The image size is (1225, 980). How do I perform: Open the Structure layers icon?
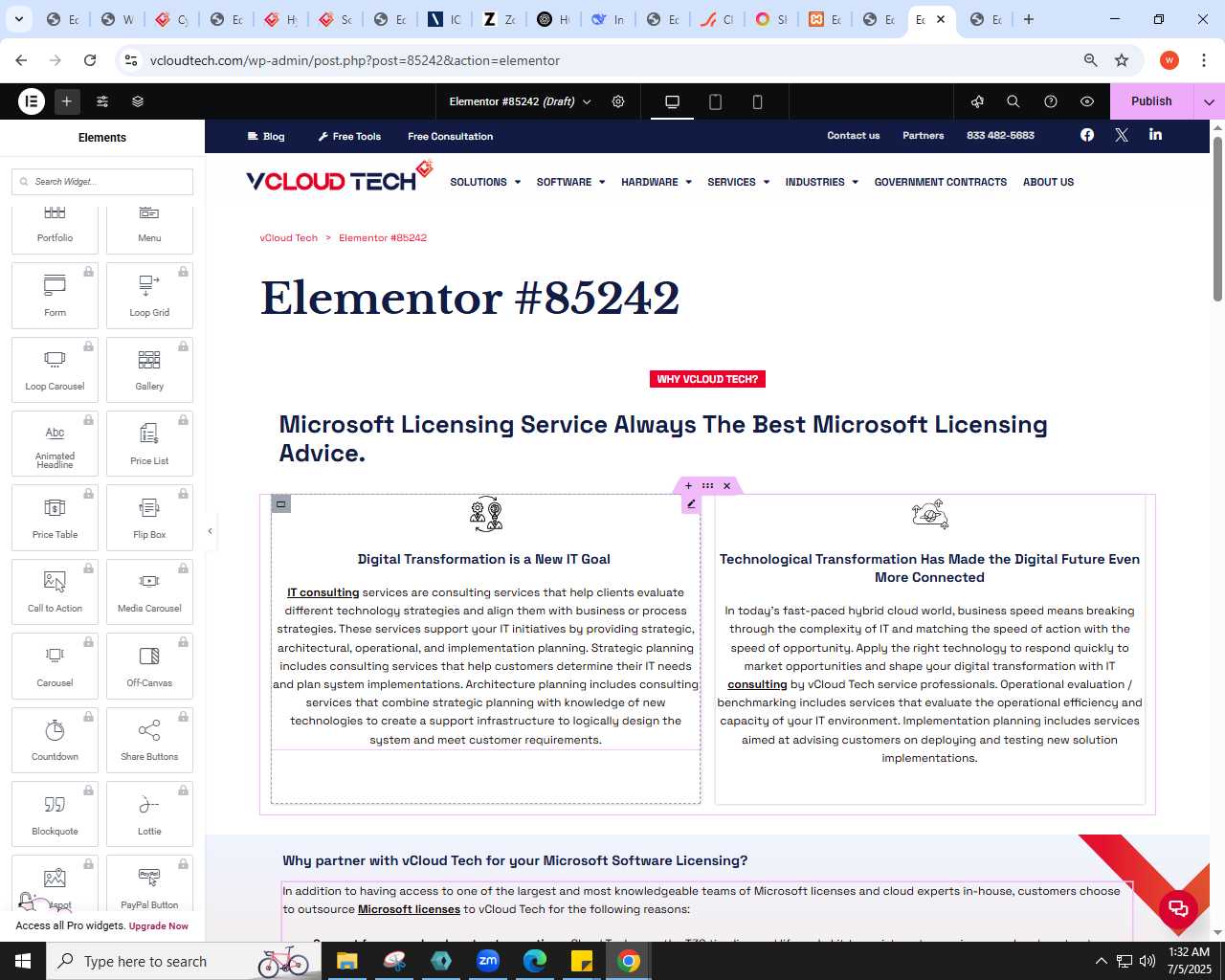[x=138, y=101]
